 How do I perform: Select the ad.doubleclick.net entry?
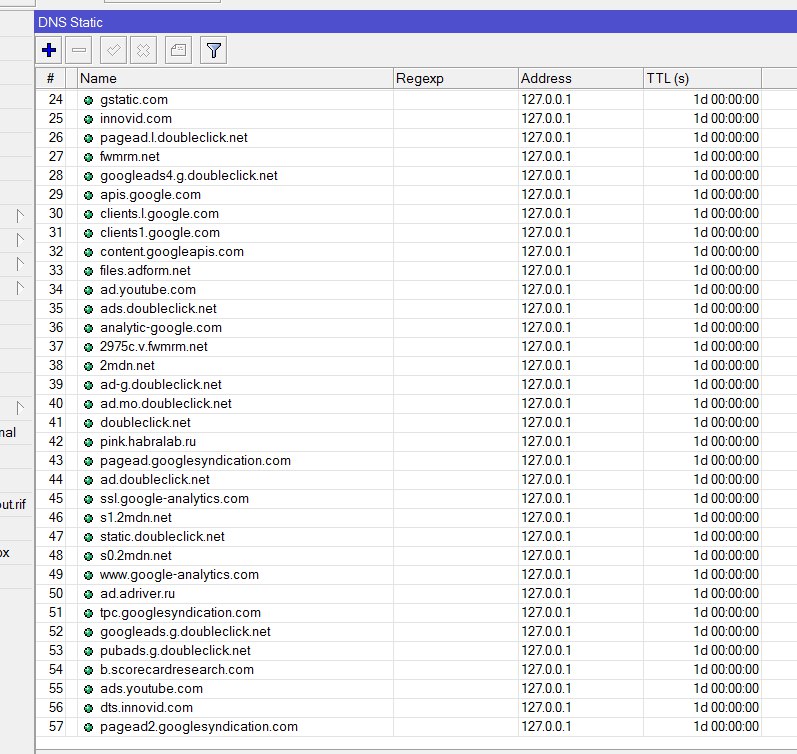(x=155, y=479)
